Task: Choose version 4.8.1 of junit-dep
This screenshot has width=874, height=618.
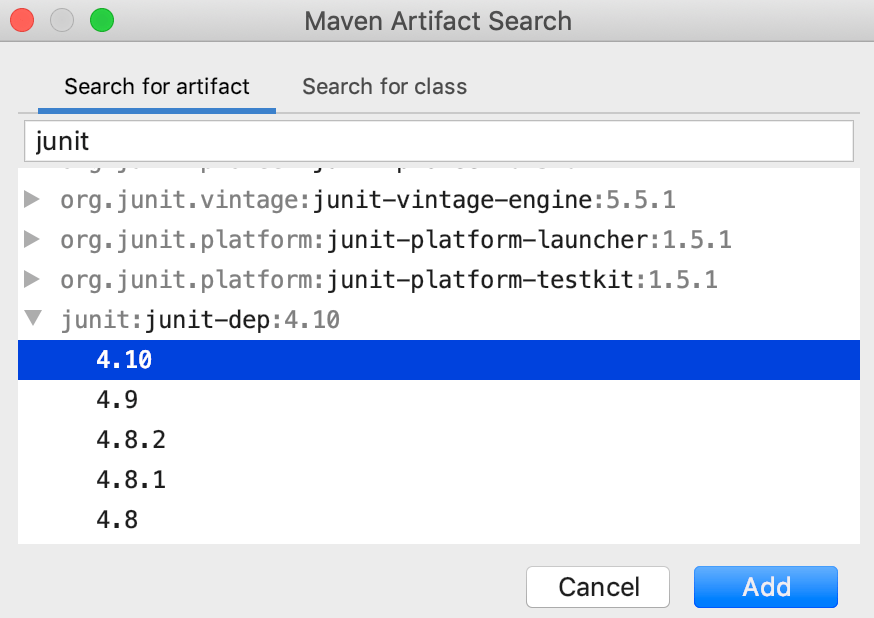Action: point(439,480)
